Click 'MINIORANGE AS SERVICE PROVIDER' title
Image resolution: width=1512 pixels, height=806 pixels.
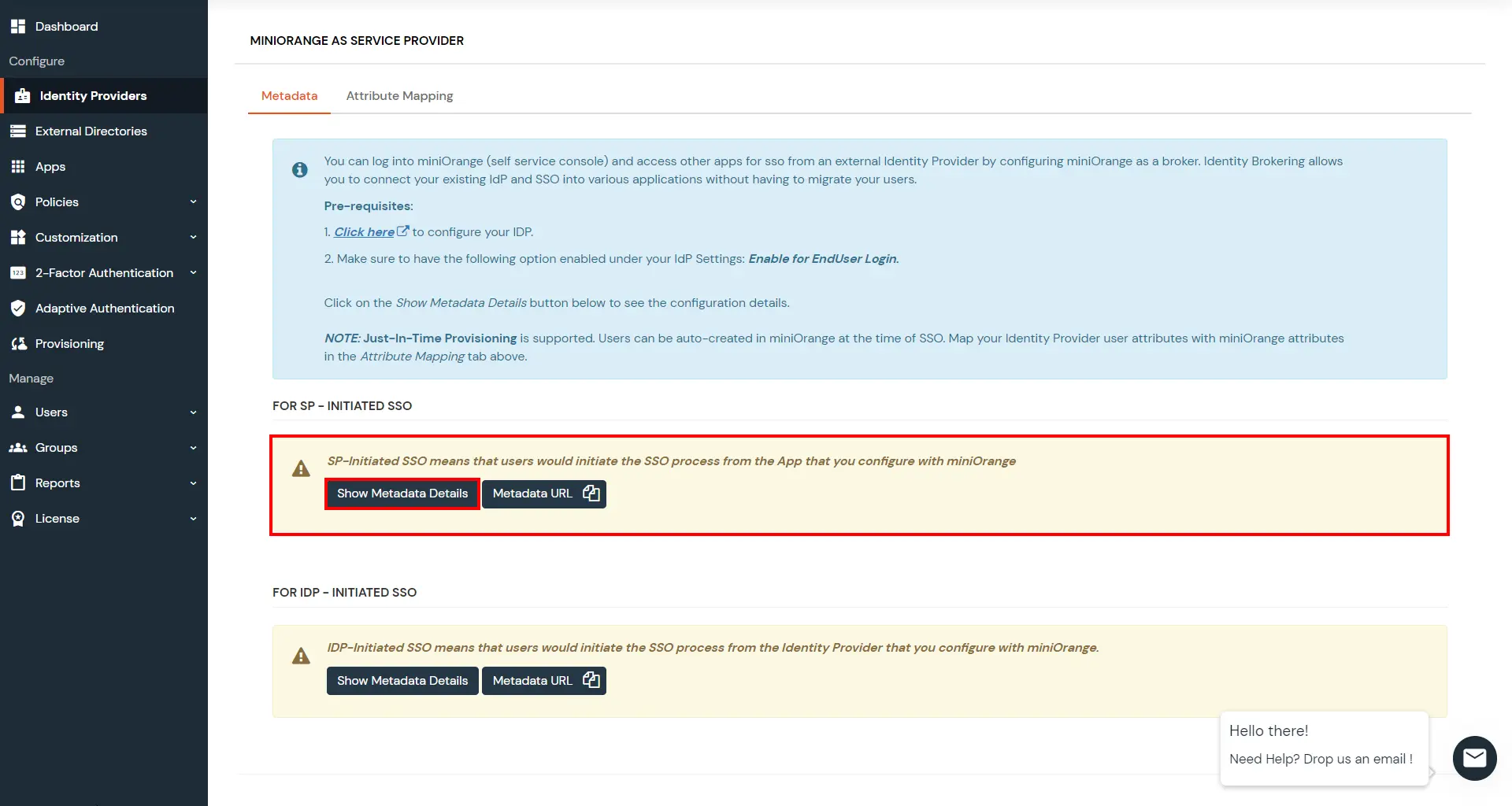357,40
